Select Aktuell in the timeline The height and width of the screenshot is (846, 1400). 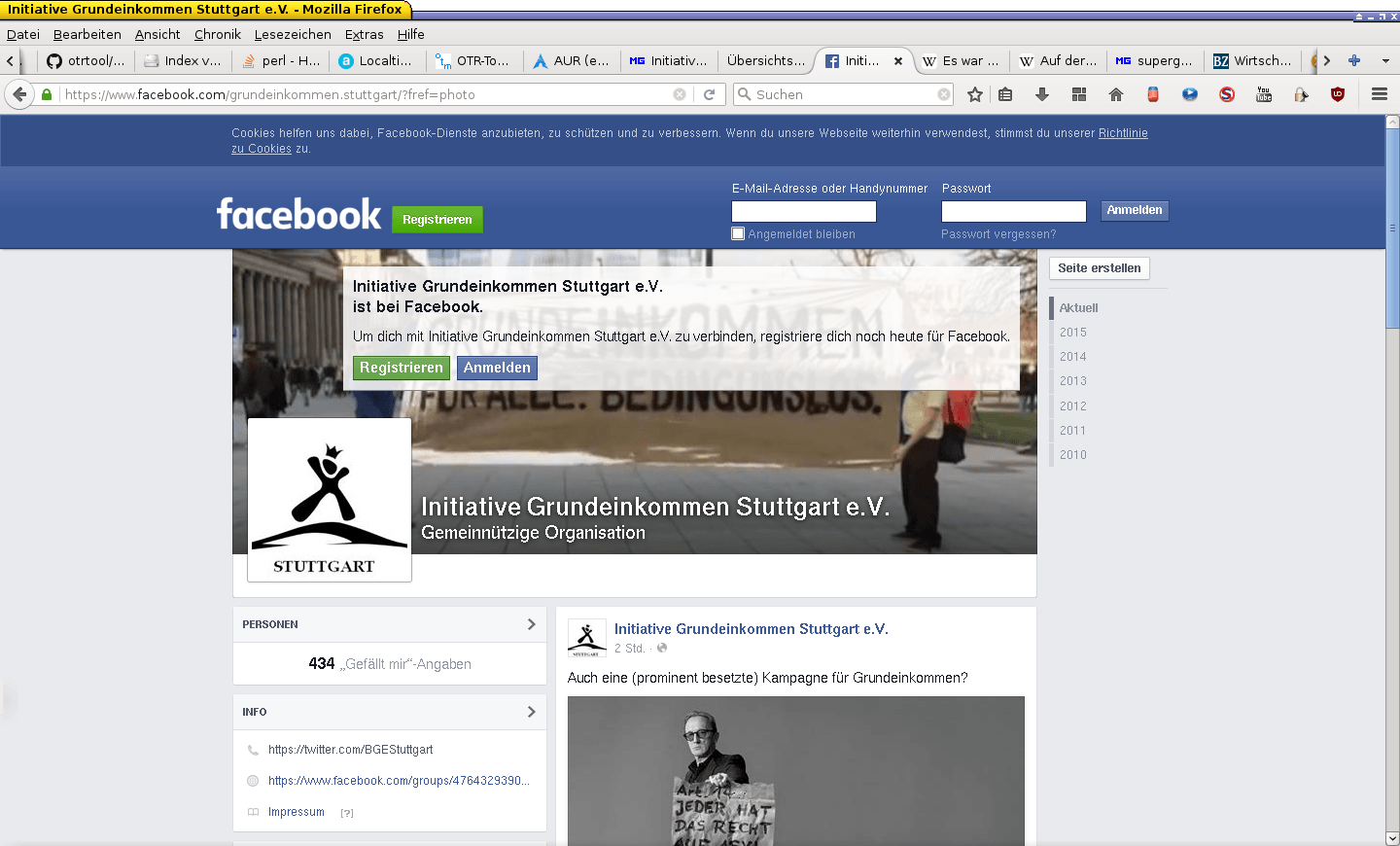1078,308
